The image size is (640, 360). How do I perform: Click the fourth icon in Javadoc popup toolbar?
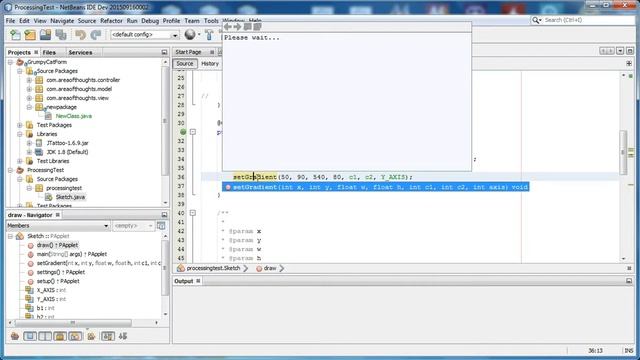pyautogui.click(x=257, y=27)
